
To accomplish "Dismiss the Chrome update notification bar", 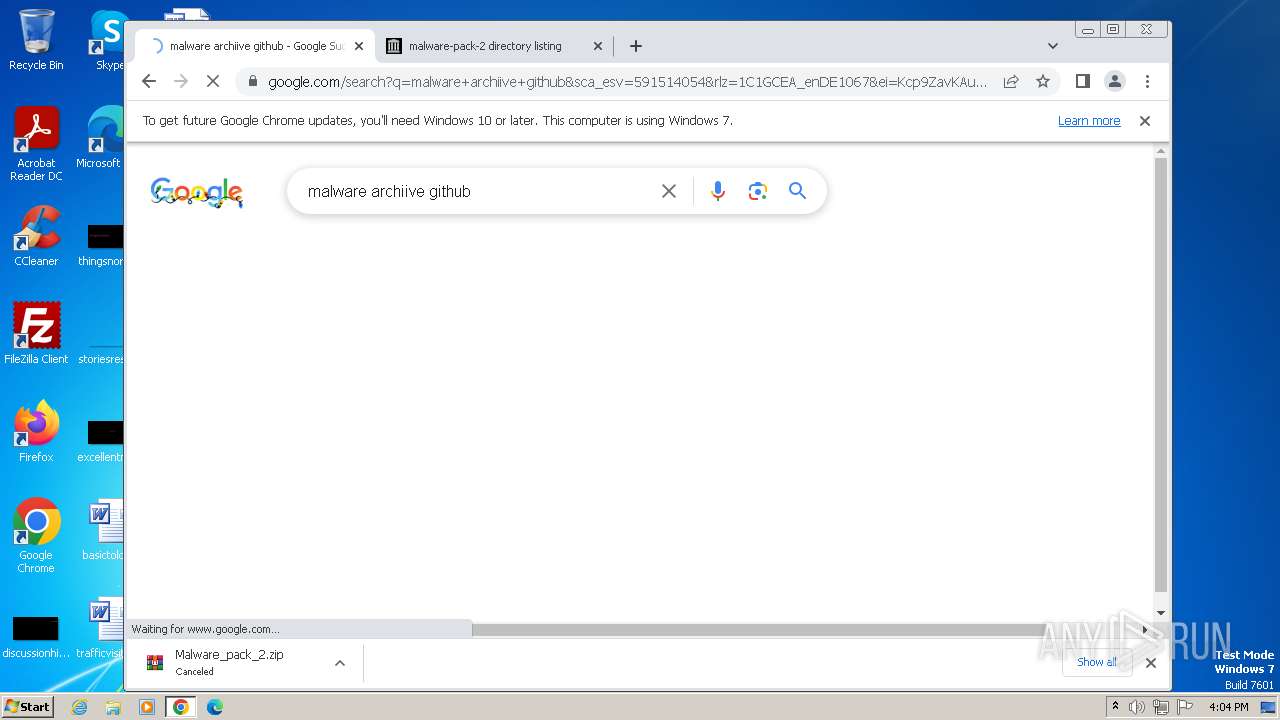I will (1145, 121).
